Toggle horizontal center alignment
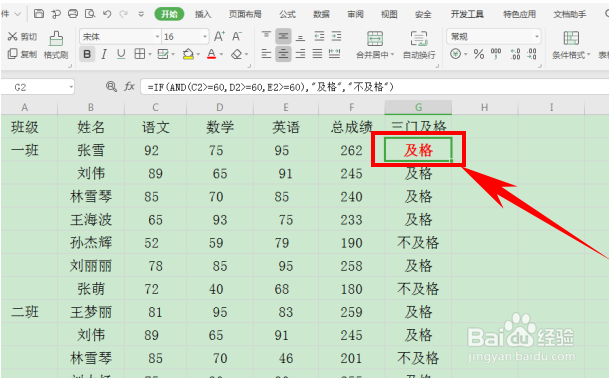 [x=283, y=54]
